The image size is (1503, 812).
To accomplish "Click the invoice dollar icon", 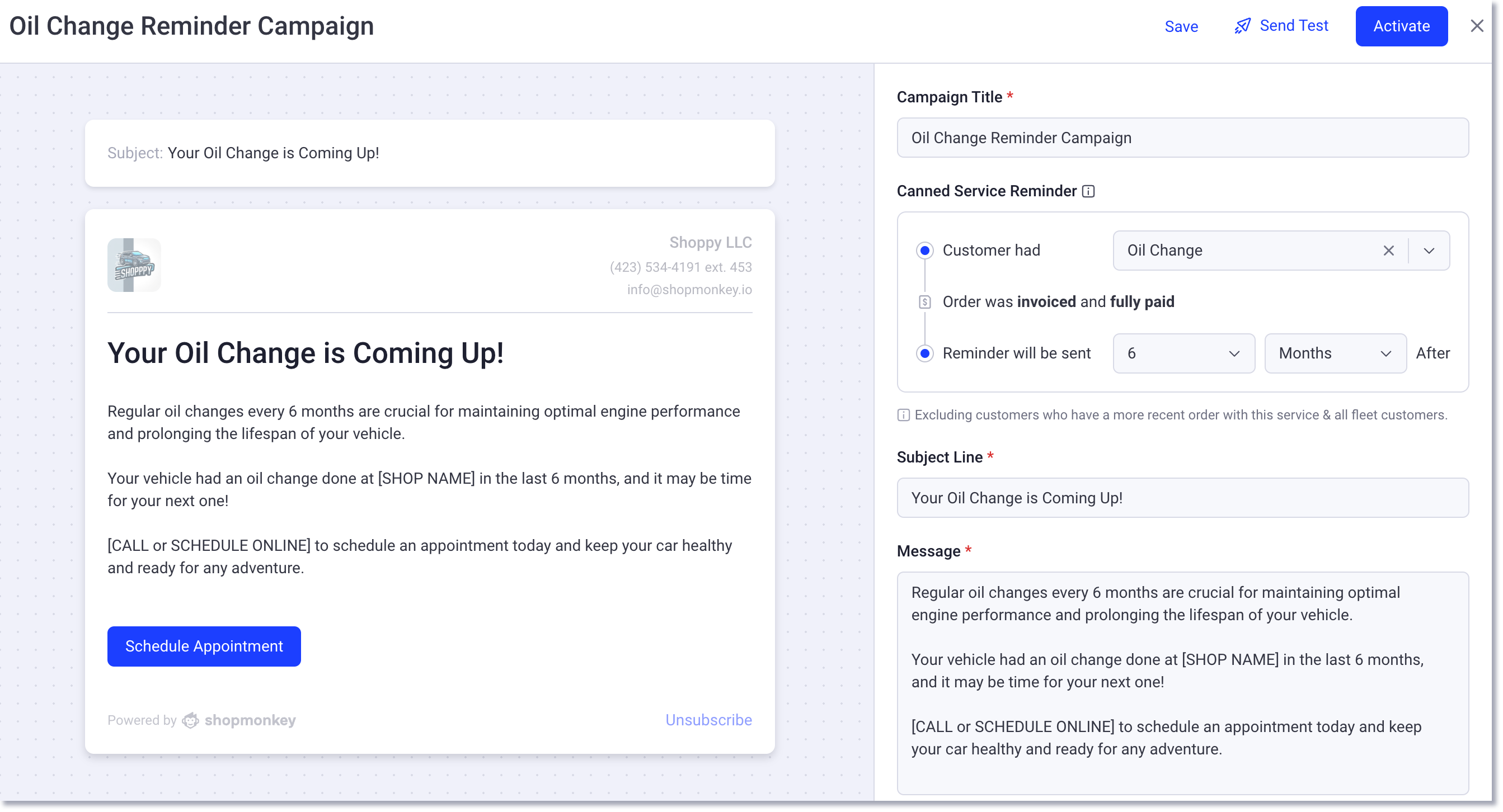I will coord(925,302).
